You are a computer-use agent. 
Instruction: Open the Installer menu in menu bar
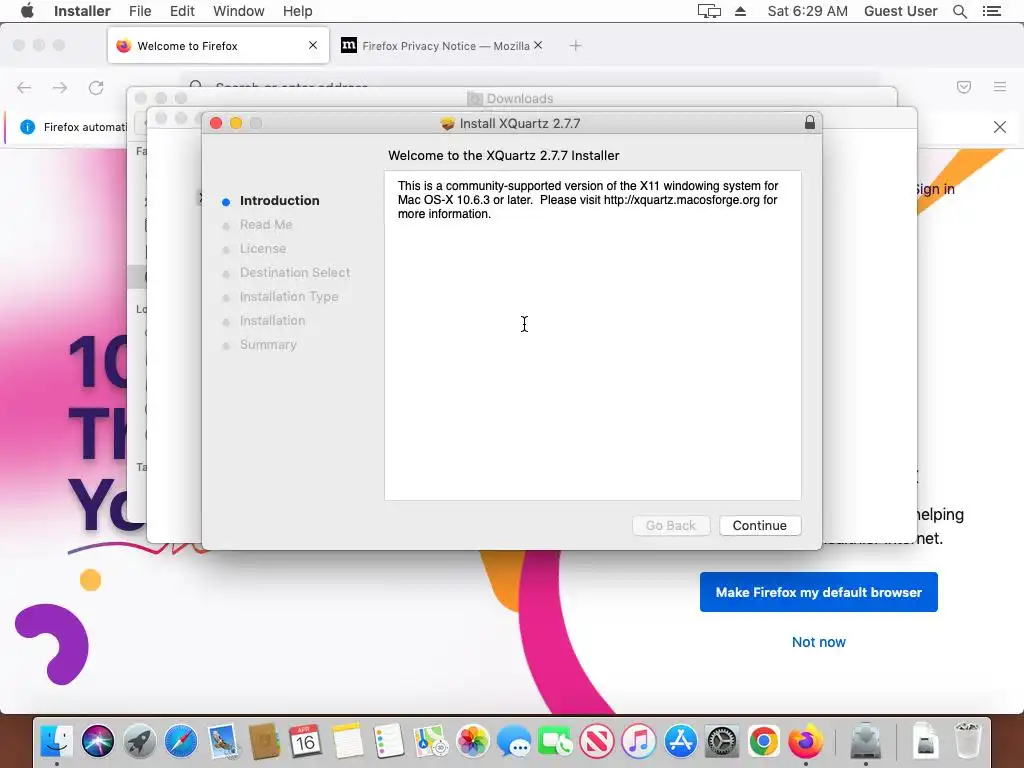(82, 11)
